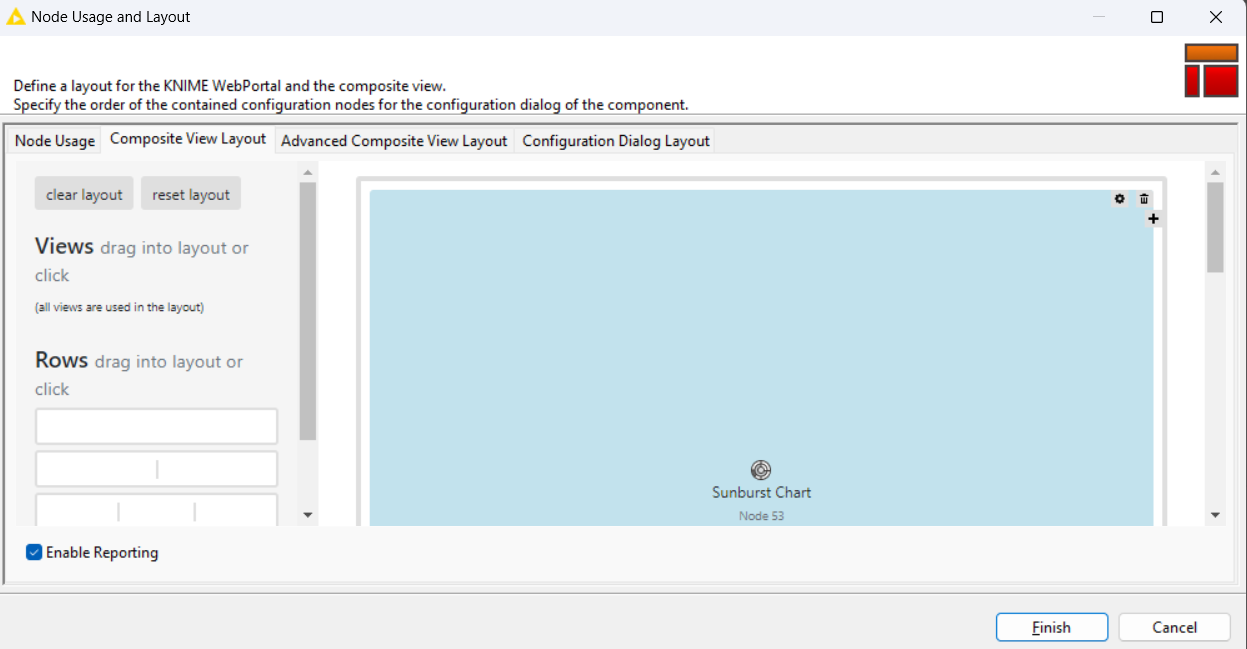Viewport: 1247px width, 649px height.
Task: Click the KNIME warning triangle title icon
Action: pyautogui.click(x=16, y=17)
